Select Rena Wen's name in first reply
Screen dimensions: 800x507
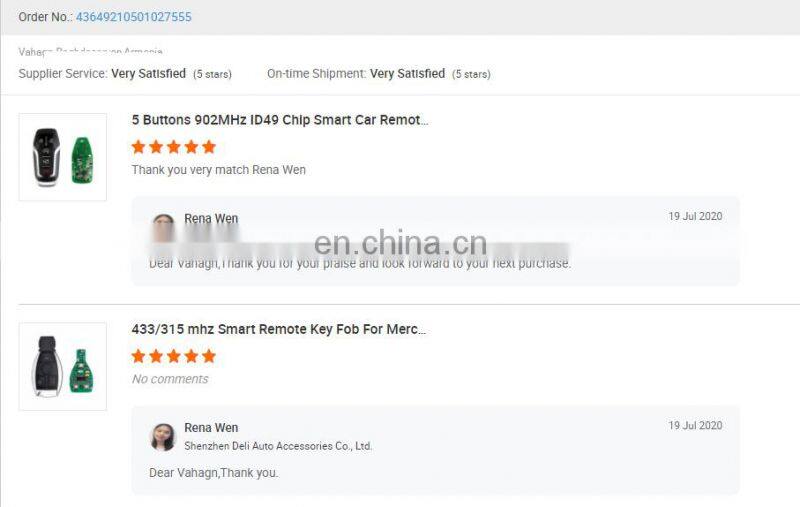(x=211, y=218)
